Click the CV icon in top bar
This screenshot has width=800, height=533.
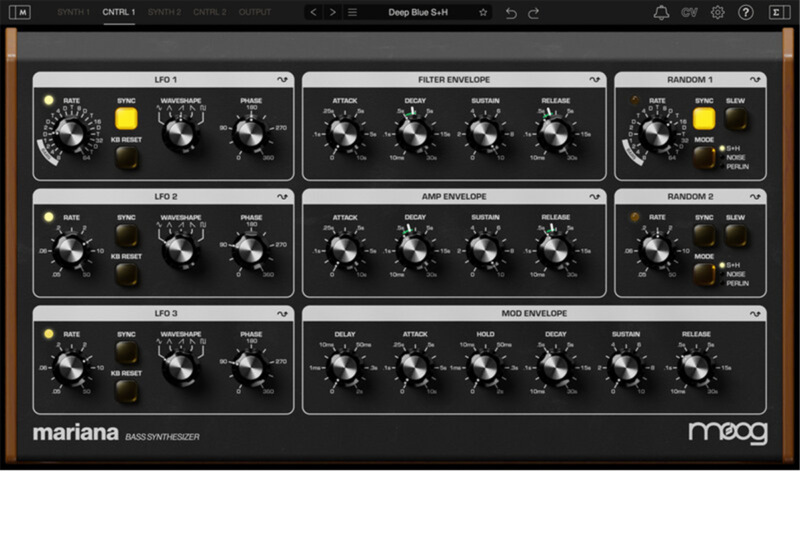(x=689, y=13)
